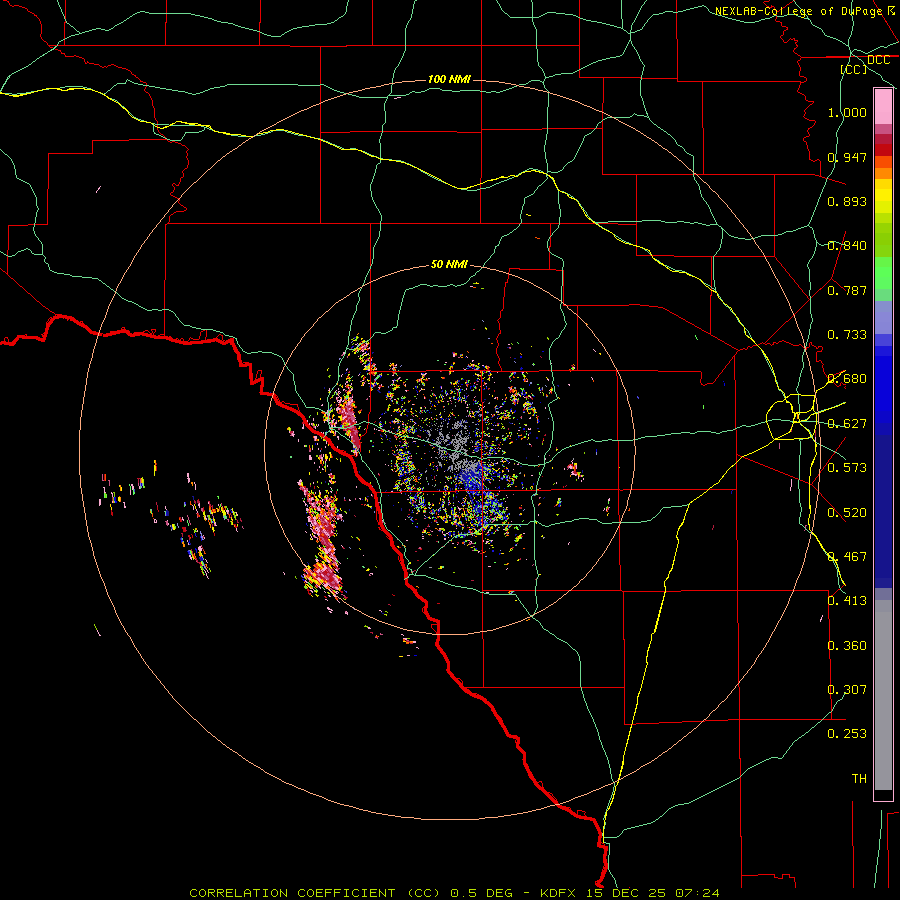
Task: Click the 1.000 scale value
Action: point(847,112)
